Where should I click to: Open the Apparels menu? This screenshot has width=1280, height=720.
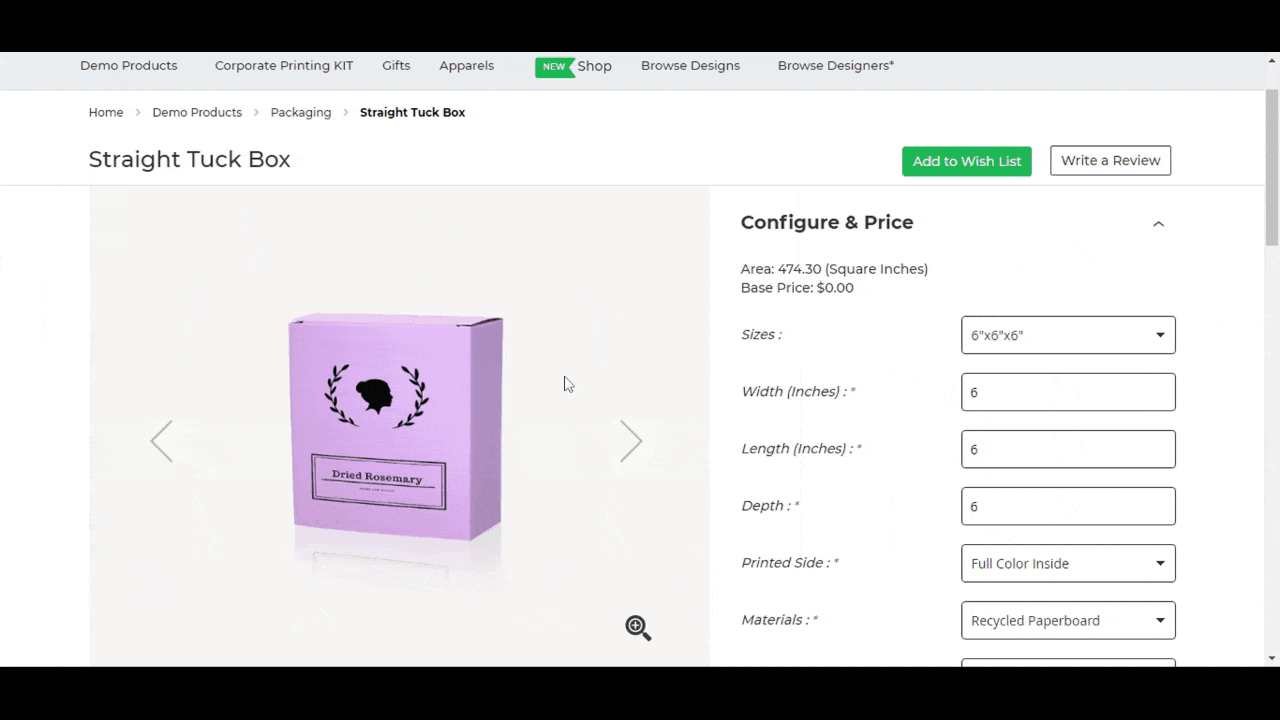pyautogui.click(x=466, y=65)
